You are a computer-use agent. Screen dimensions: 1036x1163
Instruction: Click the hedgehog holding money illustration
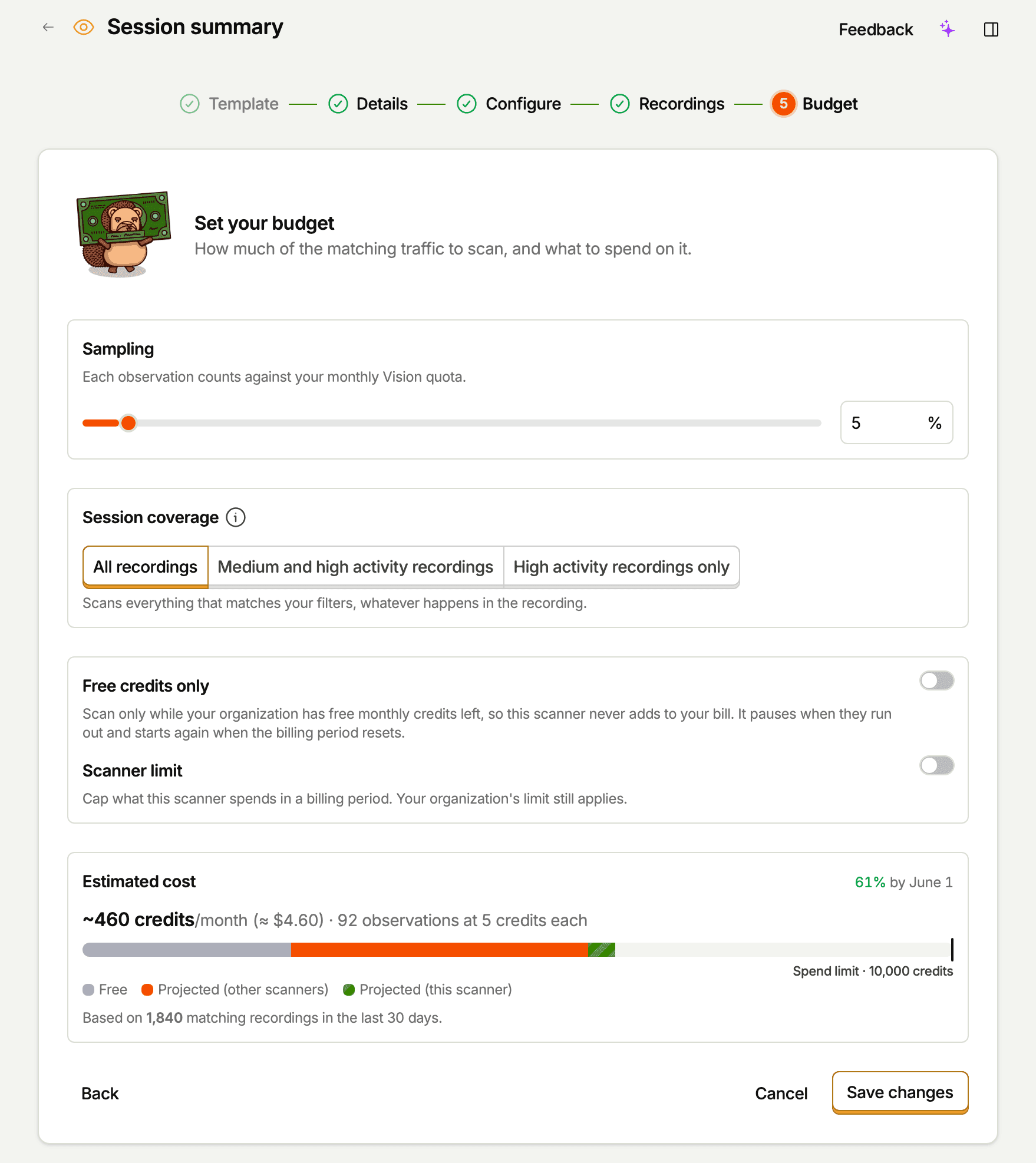[x=124, y=234]
